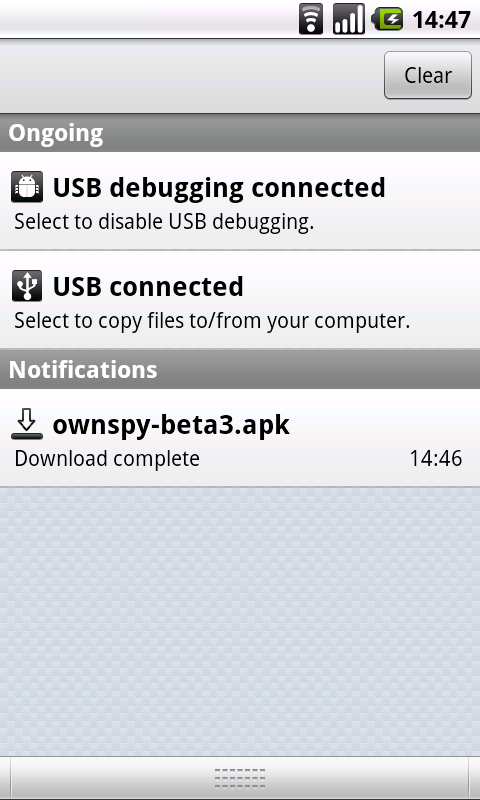Screen dimensions: 480x800
Task: Click the Download complete status text
Action: (x=107, y=458)
